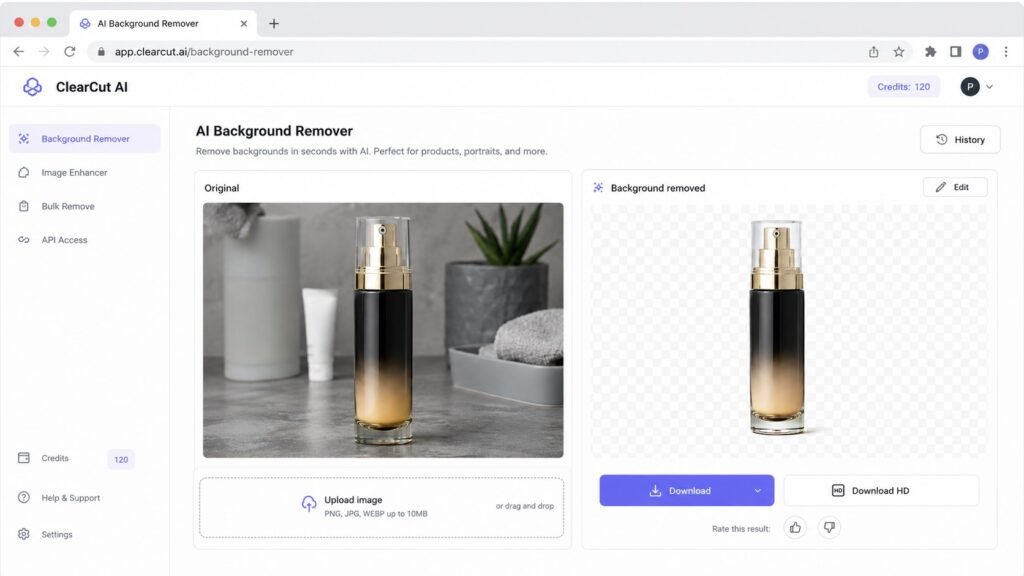Rate the result with thumbs up
The height and width of the screenshot is (576, 1024).
(795, 528)
